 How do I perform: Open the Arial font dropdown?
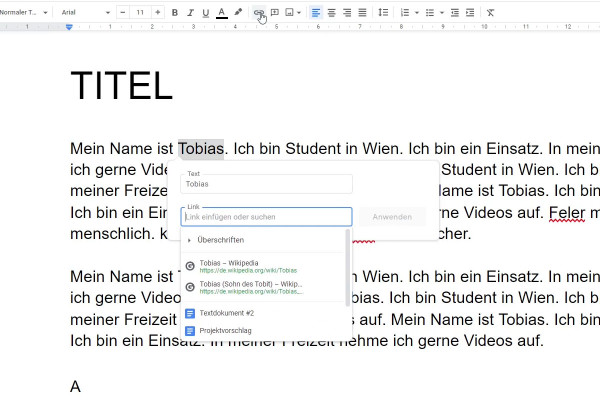coord(85,13)
